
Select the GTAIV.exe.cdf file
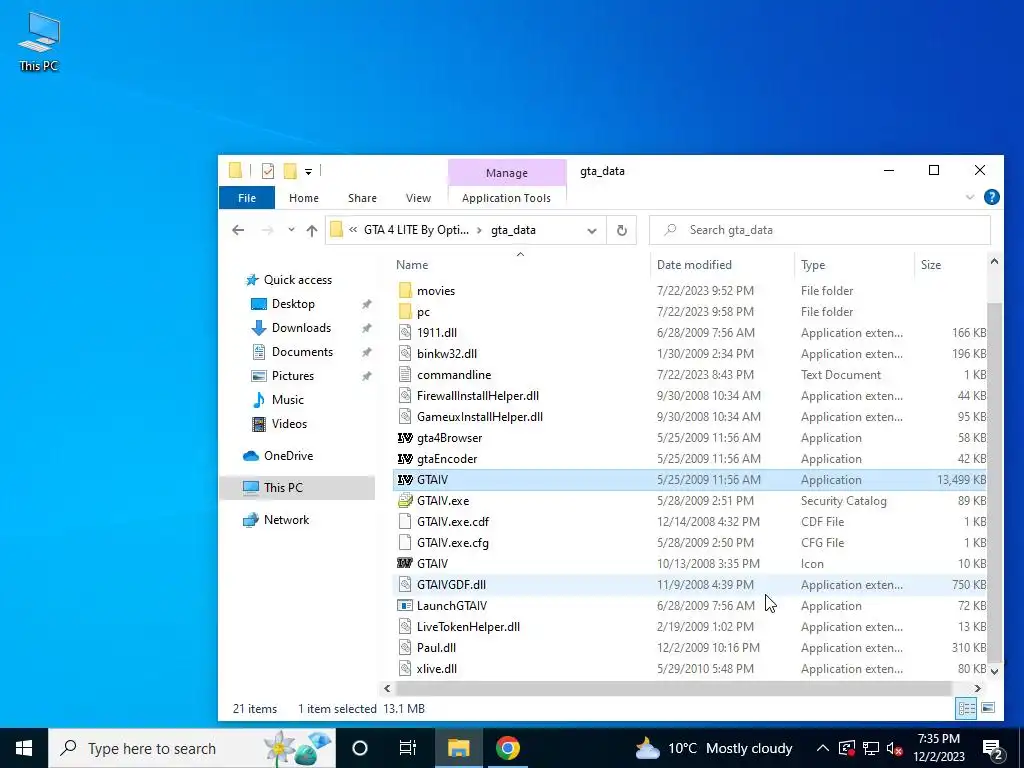pos(453,522)
